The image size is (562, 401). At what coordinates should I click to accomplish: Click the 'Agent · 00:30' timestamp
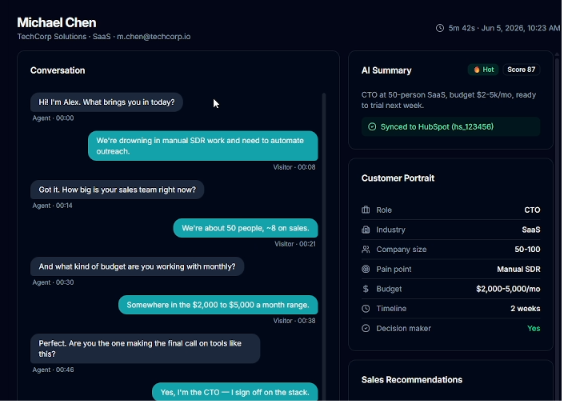pos(53,282)
